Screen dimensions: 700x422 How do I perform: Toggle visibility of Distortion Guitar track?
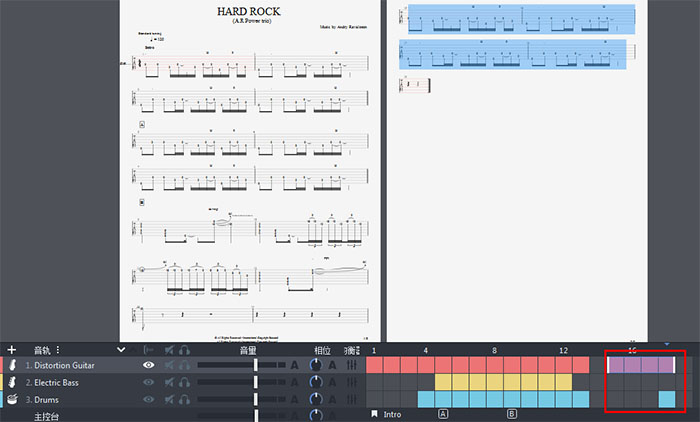click(149, 366)
